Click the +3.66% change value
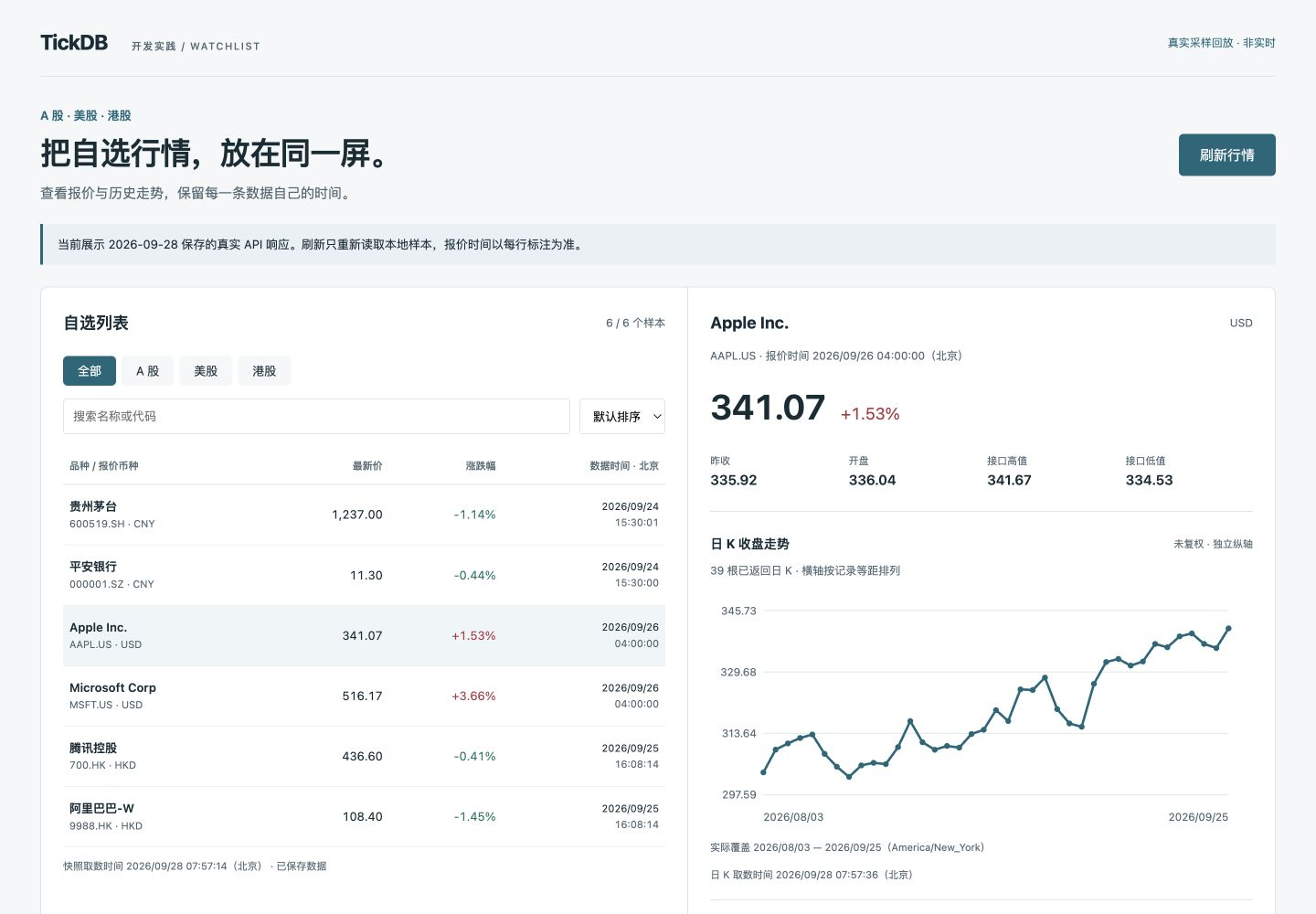This screenshot has height=914, width=1316. (x=473, y=696)
